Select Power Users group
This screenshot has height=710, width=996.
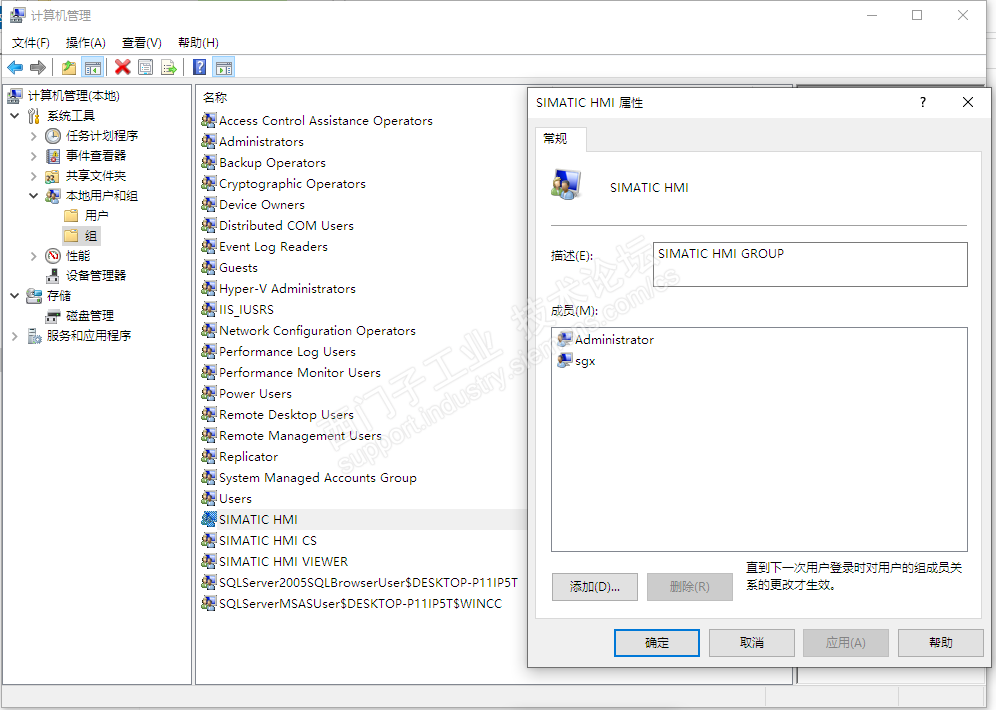pyautogui.click(x=255, y=393)
